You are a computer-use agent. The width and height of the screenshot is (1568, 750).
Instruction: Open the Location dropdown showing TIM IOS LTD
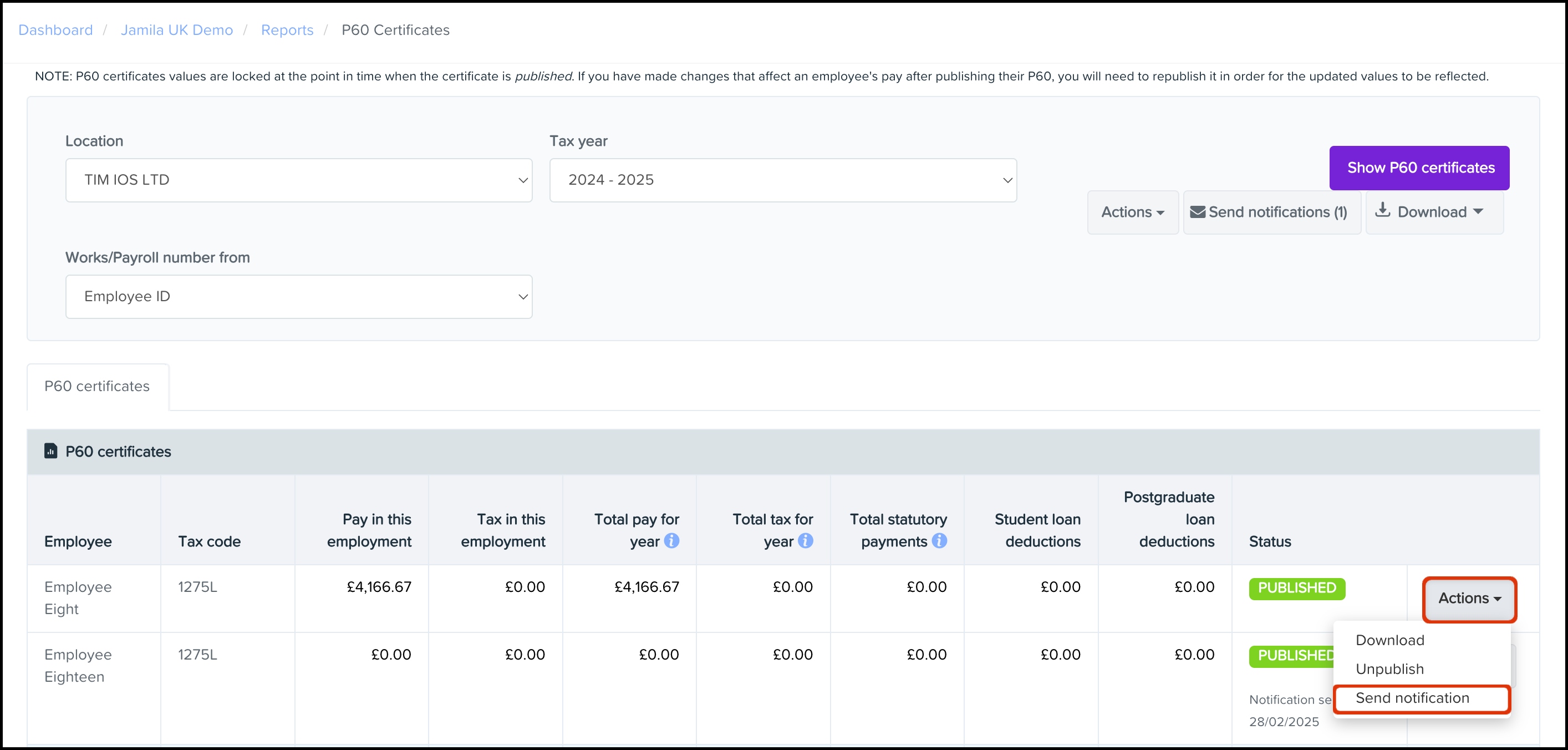tap(298, 180)
